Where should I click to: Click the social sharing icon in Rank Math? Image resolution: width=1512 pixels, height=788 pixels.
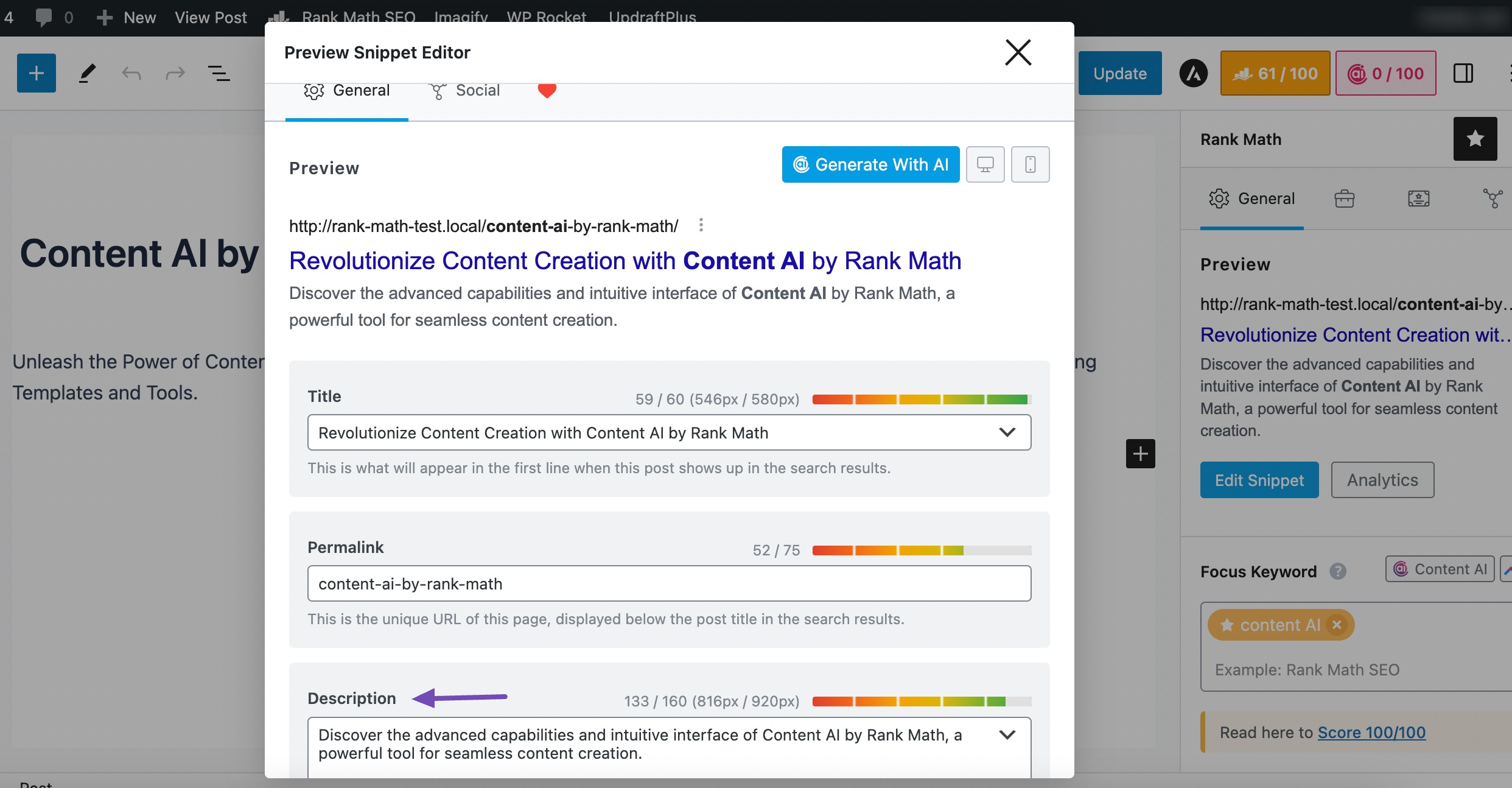point(437,90)
